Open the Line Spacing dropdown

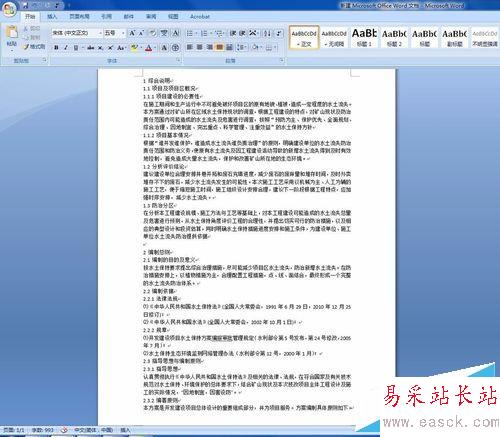242,47
